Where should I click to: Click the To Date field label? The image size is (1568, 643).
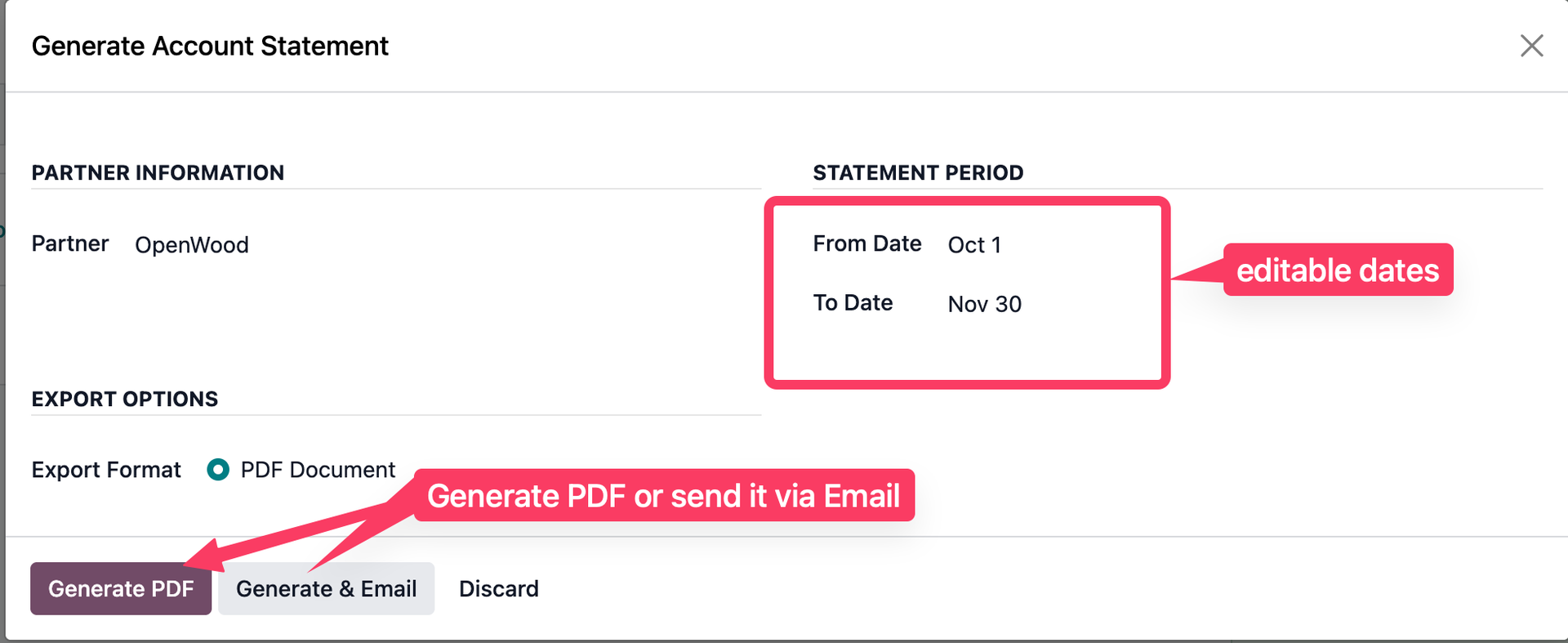852,302
